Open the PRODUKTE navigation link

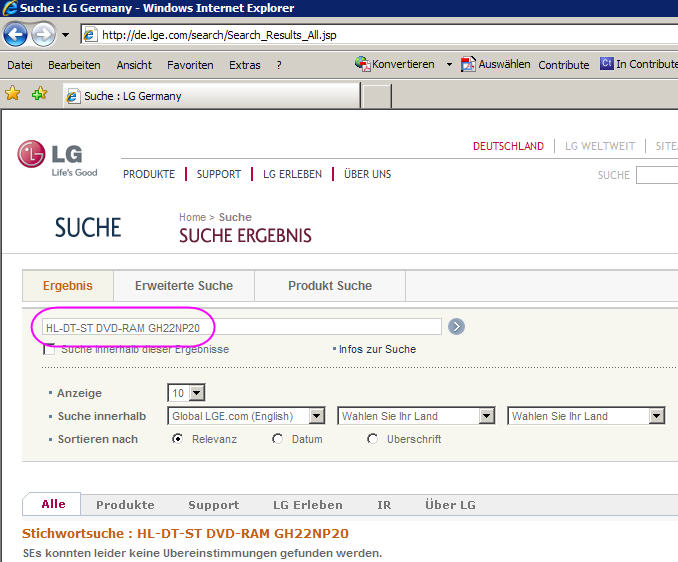pyautogui.click(x=149, y=174)
